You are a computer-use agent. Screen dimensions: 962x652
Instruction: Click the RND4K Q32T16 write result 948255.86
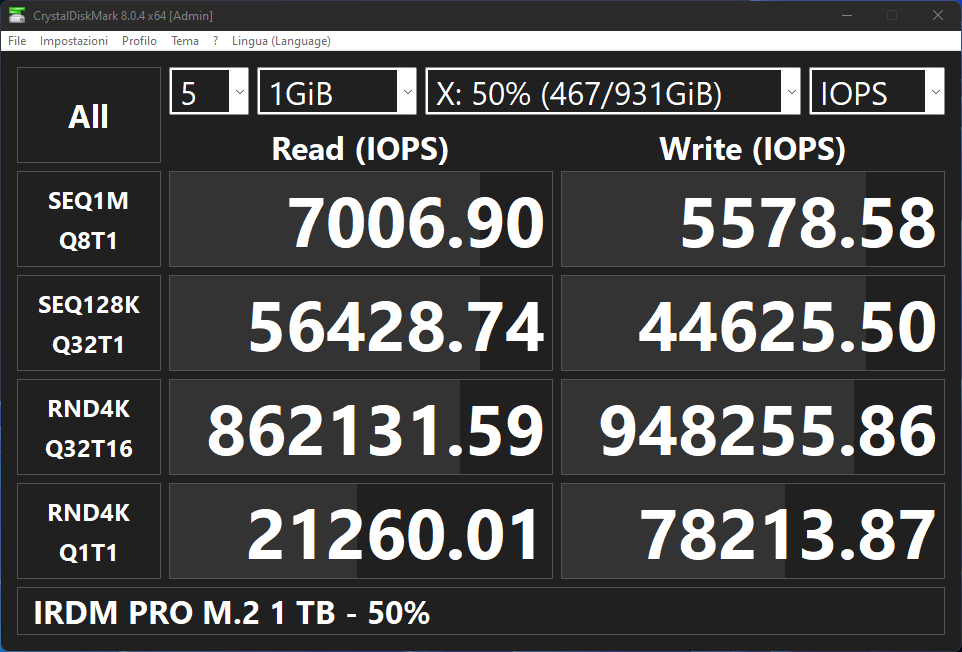(x=753, y=428)
